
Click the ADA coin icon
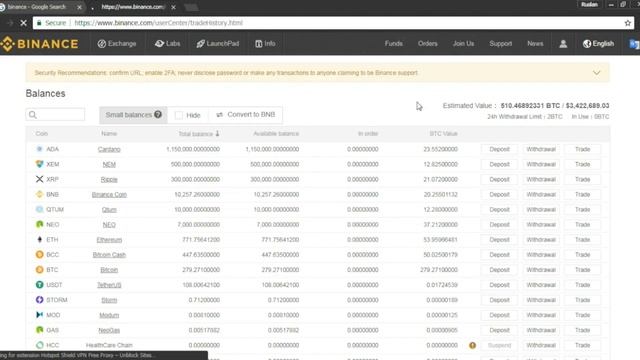[40, 149]
